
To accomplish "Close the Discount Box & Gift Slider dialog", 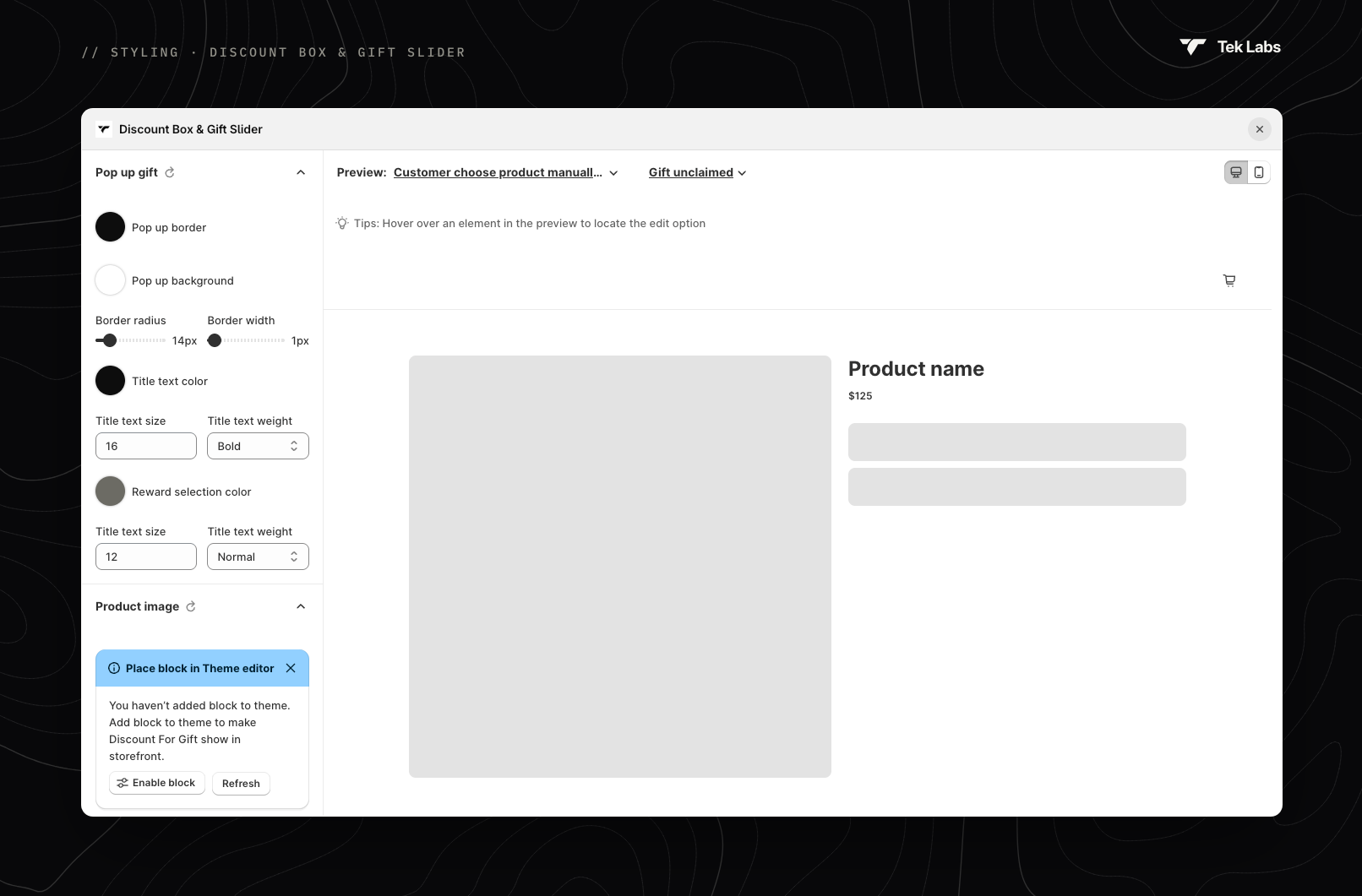I will 1260,129.
